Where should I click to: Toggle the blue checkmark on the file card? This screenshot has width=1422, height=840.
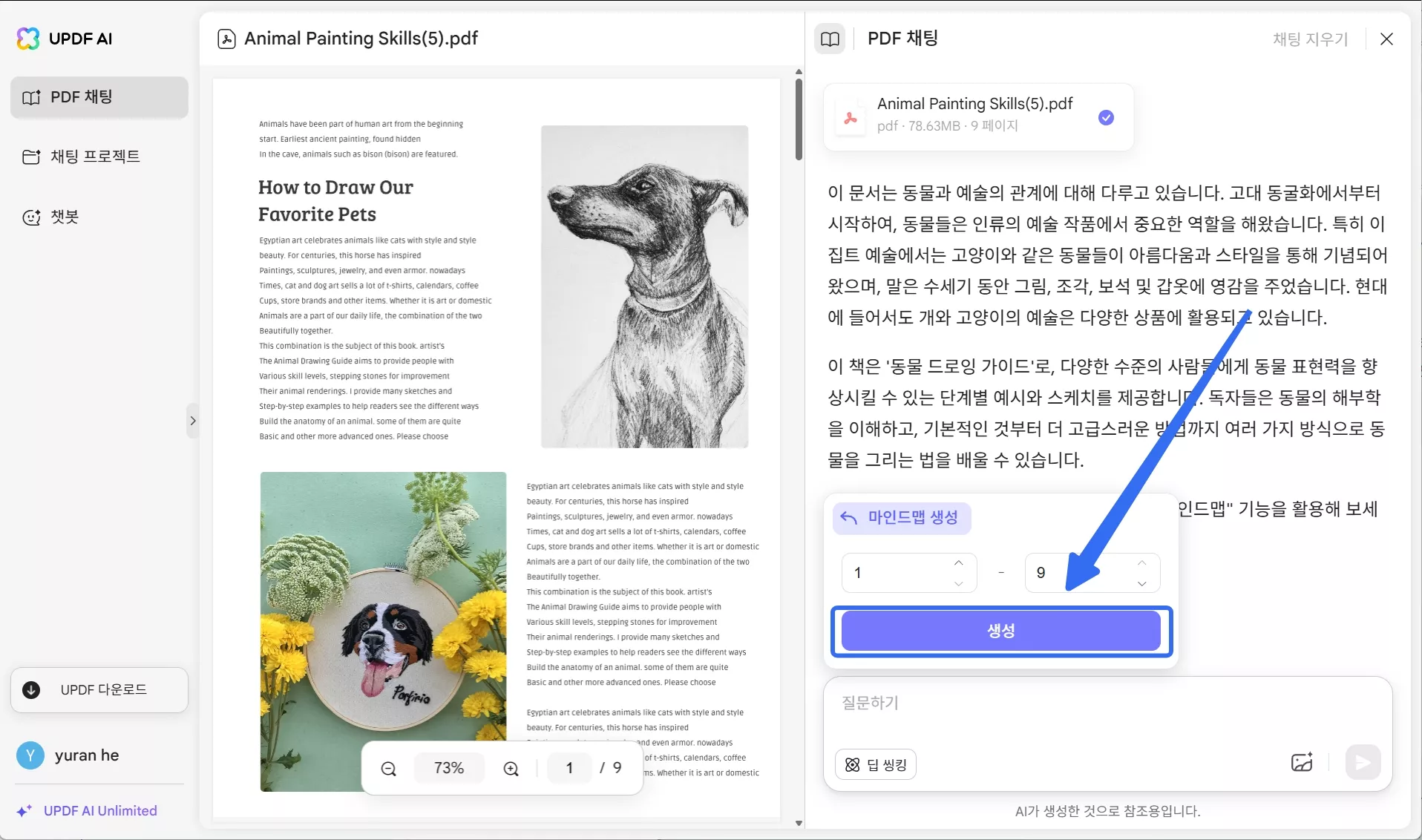coord(1106,117)
